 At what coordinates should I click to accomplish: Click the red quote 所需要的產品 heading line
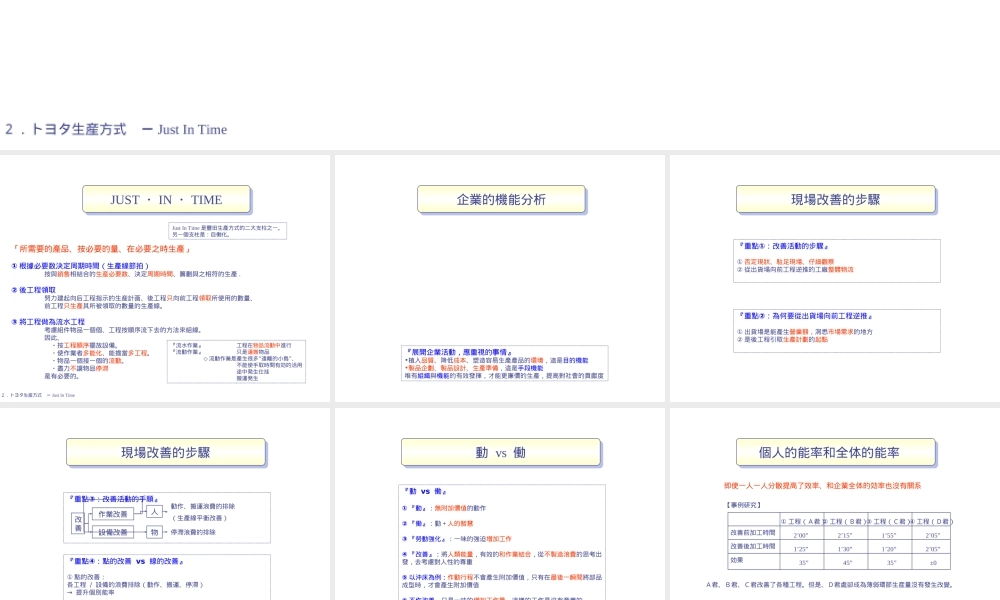pos(99,249)
